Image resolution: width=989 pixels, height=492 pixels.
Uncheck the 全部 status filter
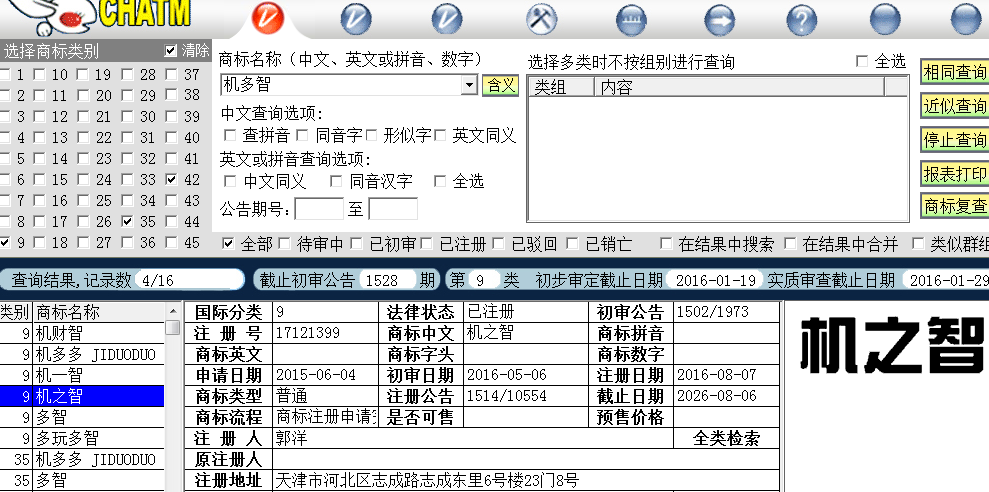tap(228, 243)
